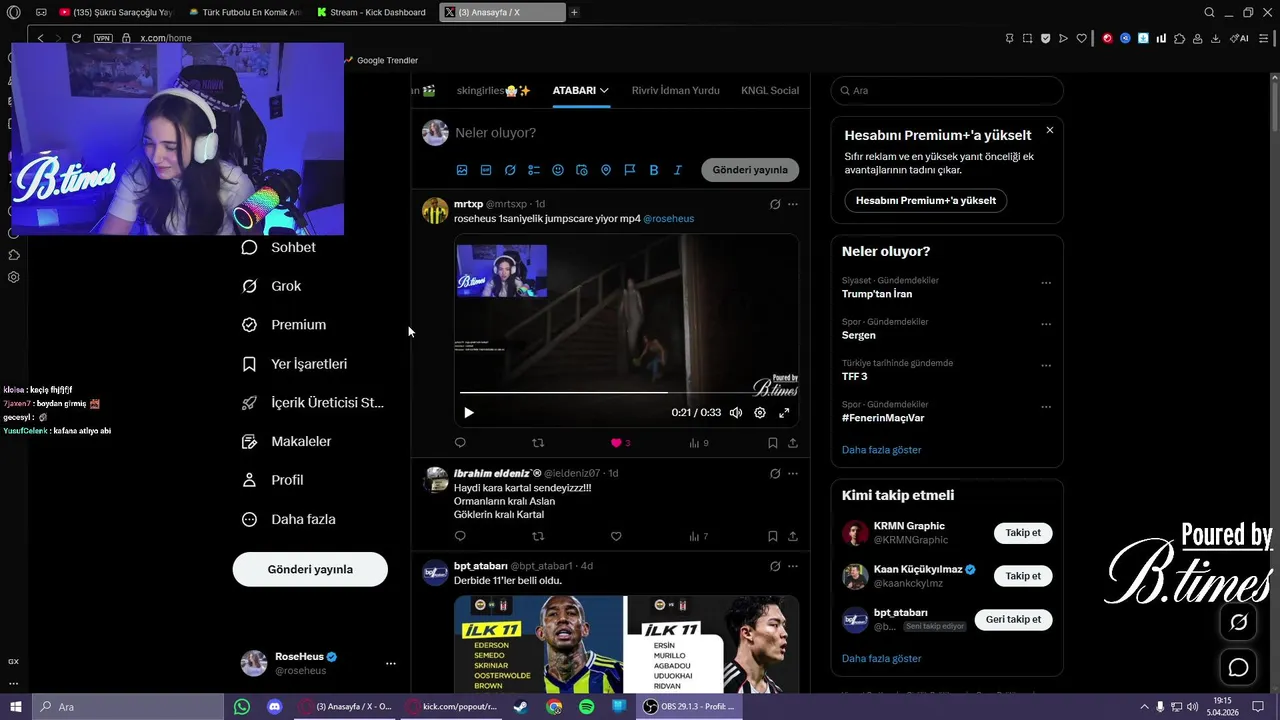
Task: Open the @roseheus mention link
Action: 668,218
